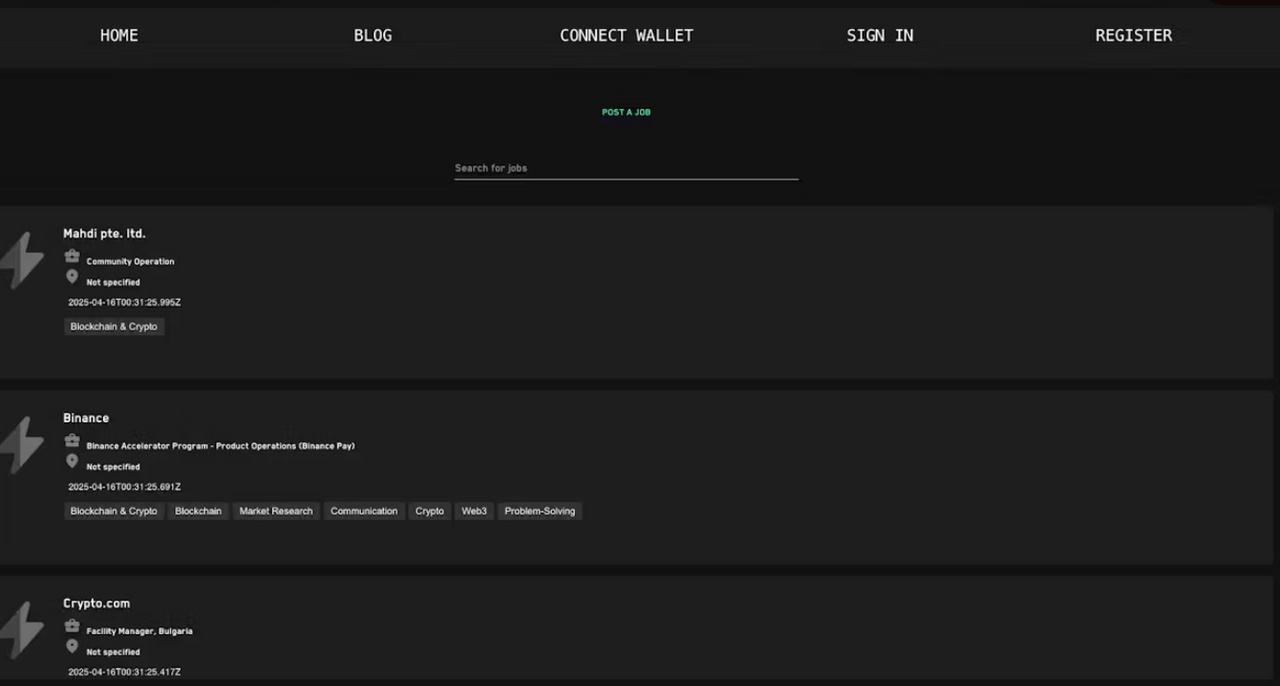Click the location pin in Binance listing

(x=72, y=461)
